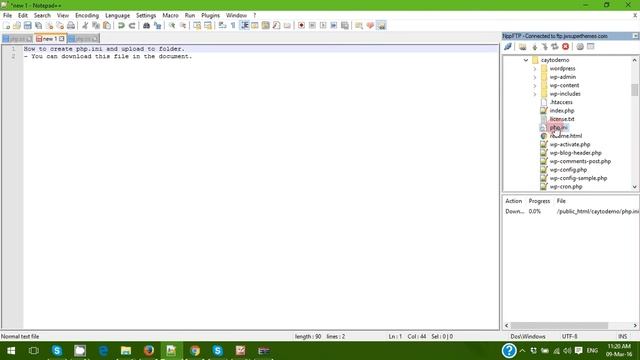Open the Language menu

pyautogui.click(x=117, y=15)
